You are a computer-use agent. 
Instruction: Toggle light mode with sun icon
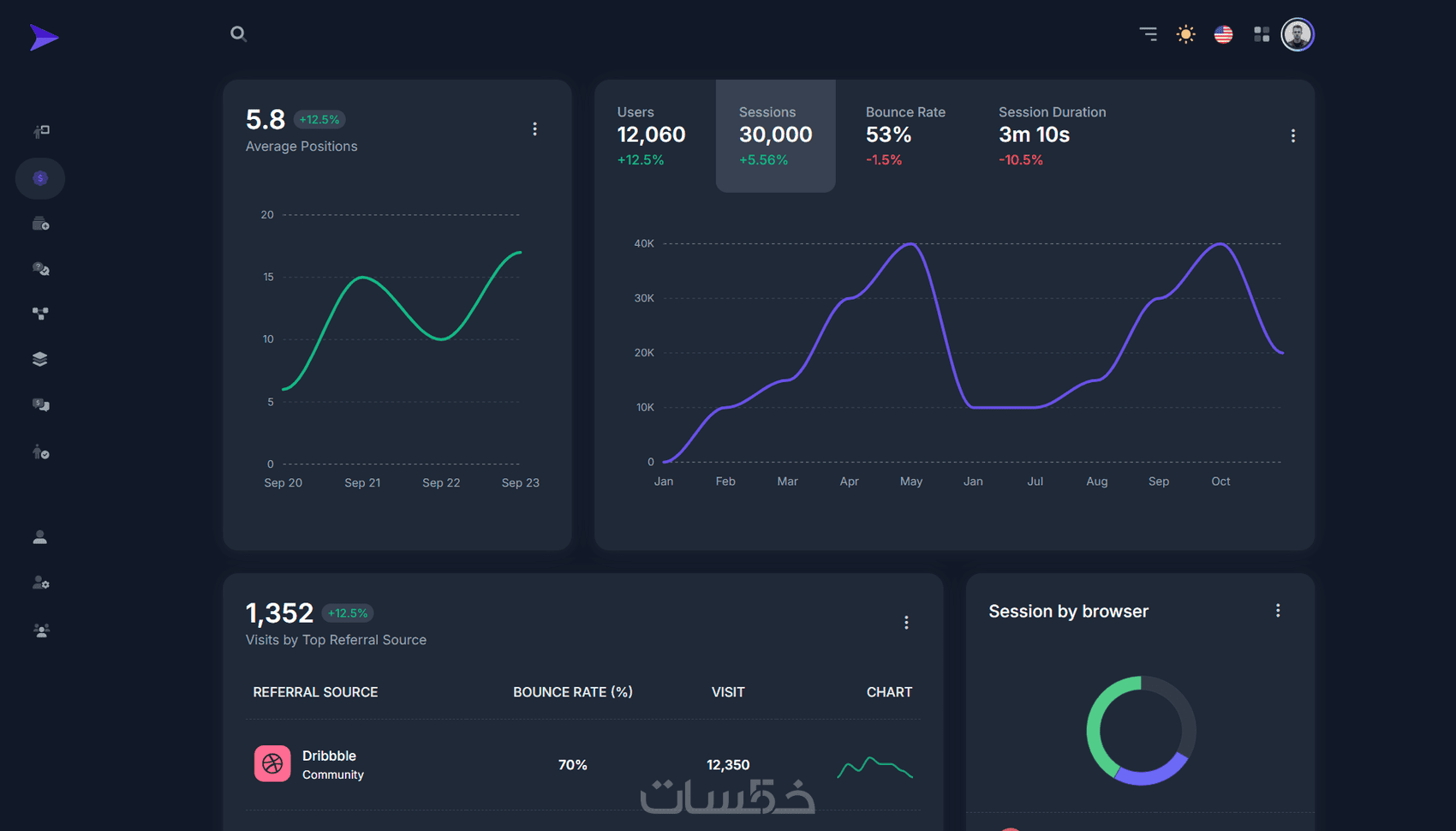[x=1185, y=34]
